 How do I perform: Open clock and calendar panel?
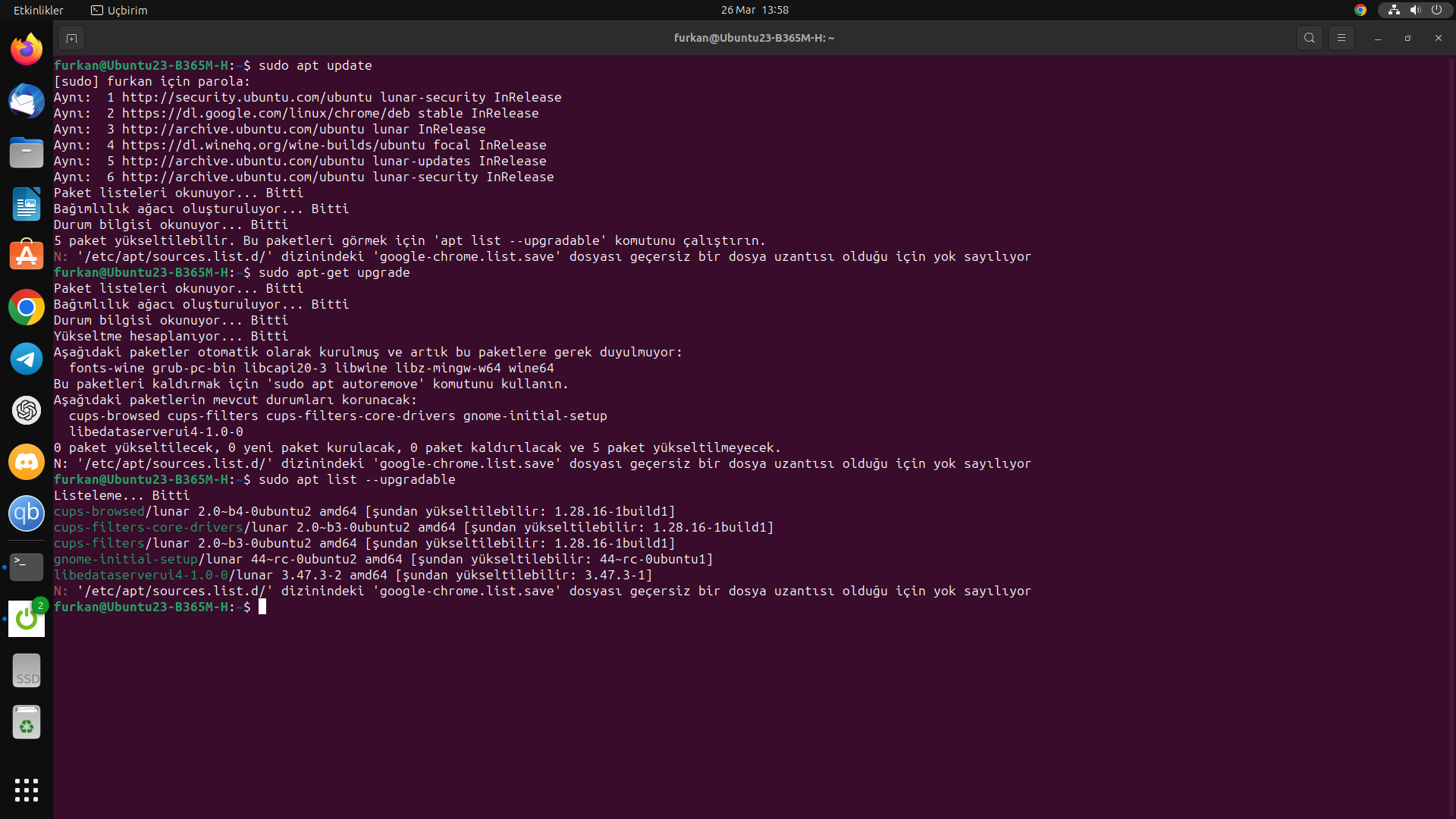pyautogui.click(x=754, y=10)
